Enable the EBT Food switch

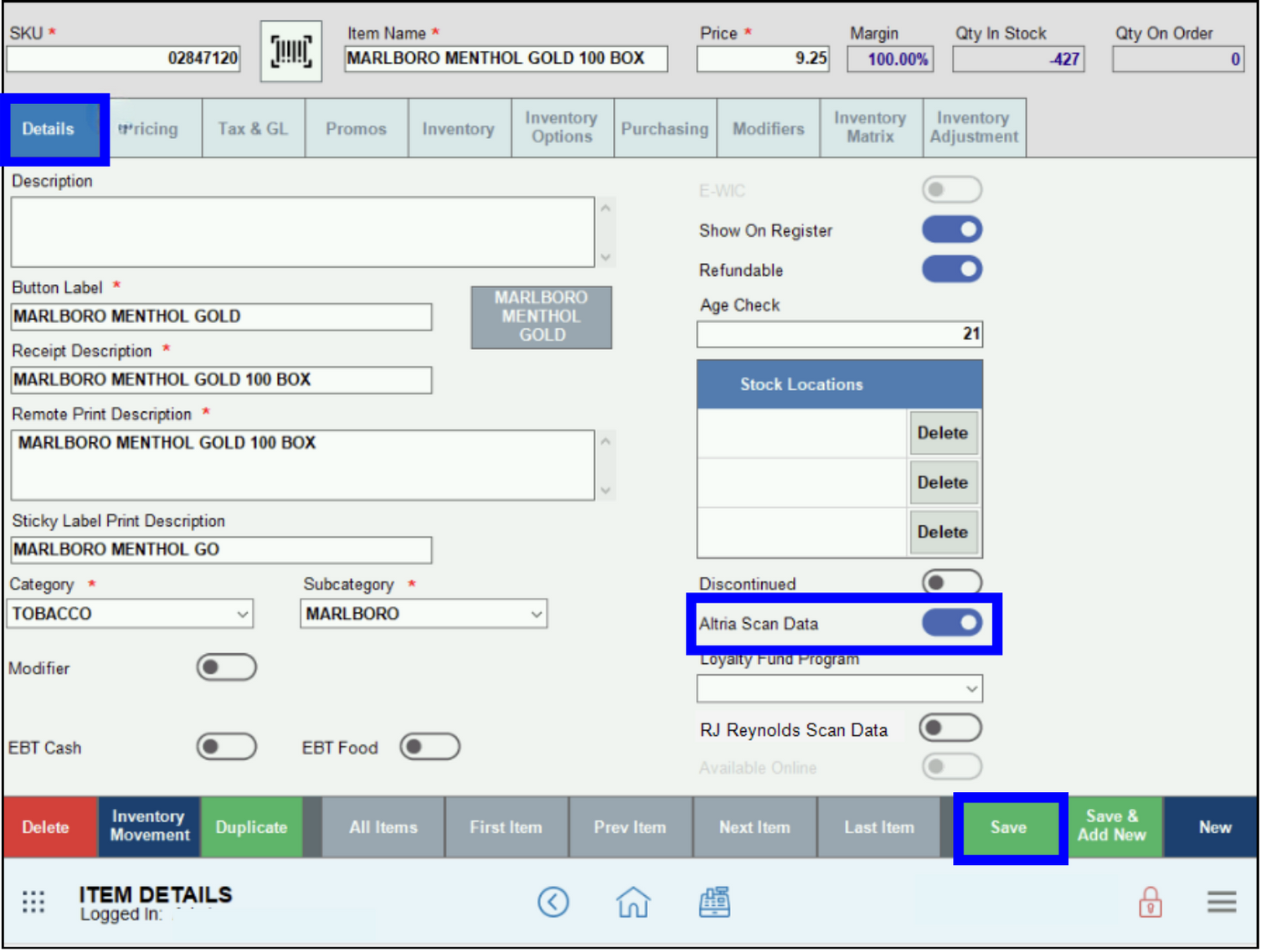(x=430, y=747)
